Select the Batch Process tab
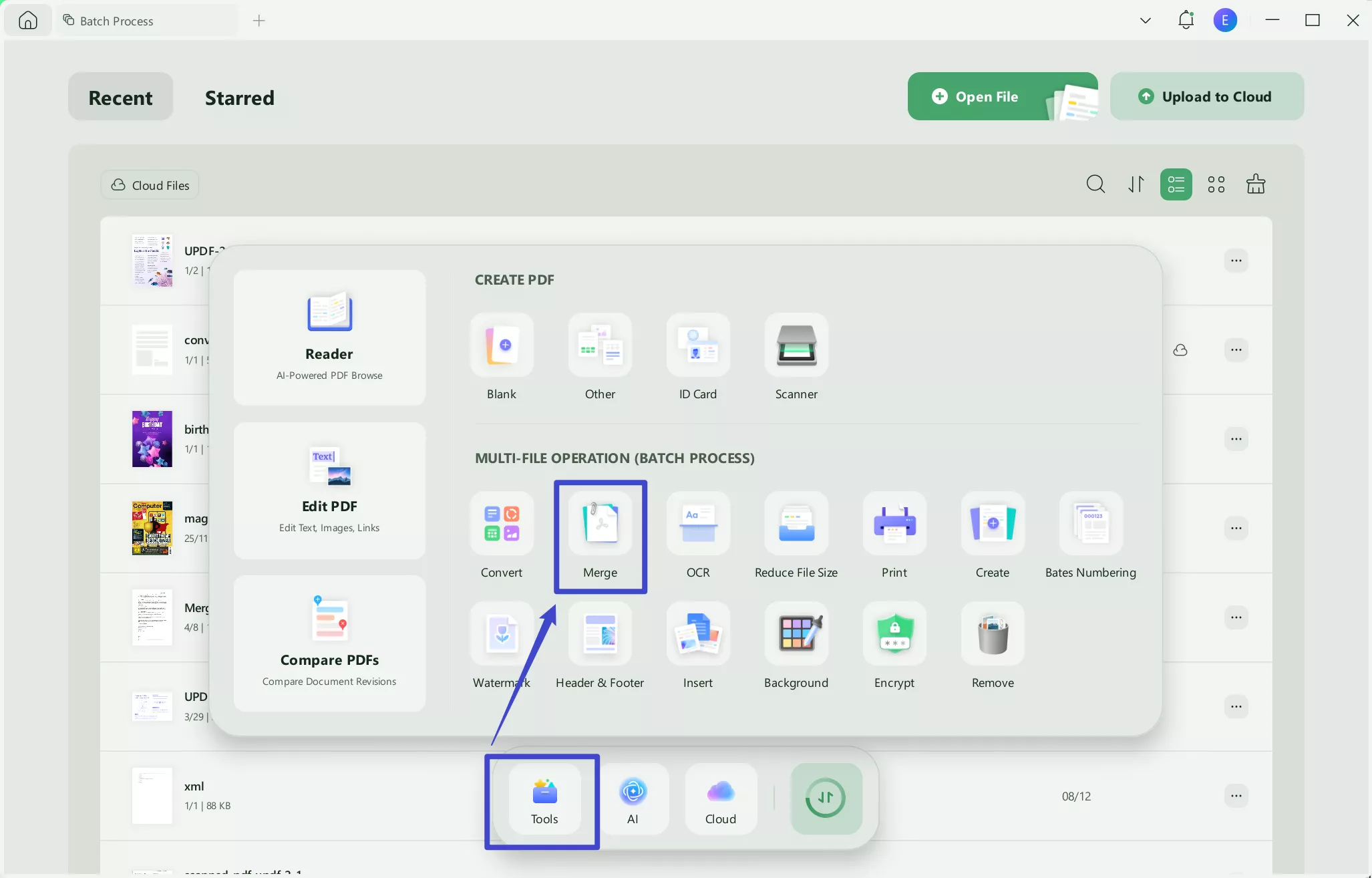The width and height of the screenshot is (1372, 878). click(x=115, y=20)
